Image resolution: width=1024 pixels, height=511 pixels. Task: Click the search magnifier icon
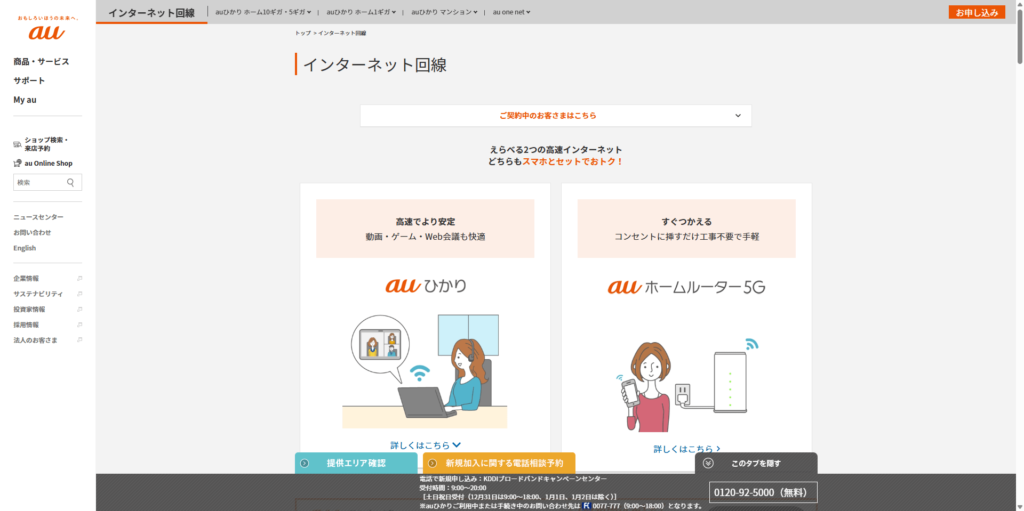pos(71,182)
